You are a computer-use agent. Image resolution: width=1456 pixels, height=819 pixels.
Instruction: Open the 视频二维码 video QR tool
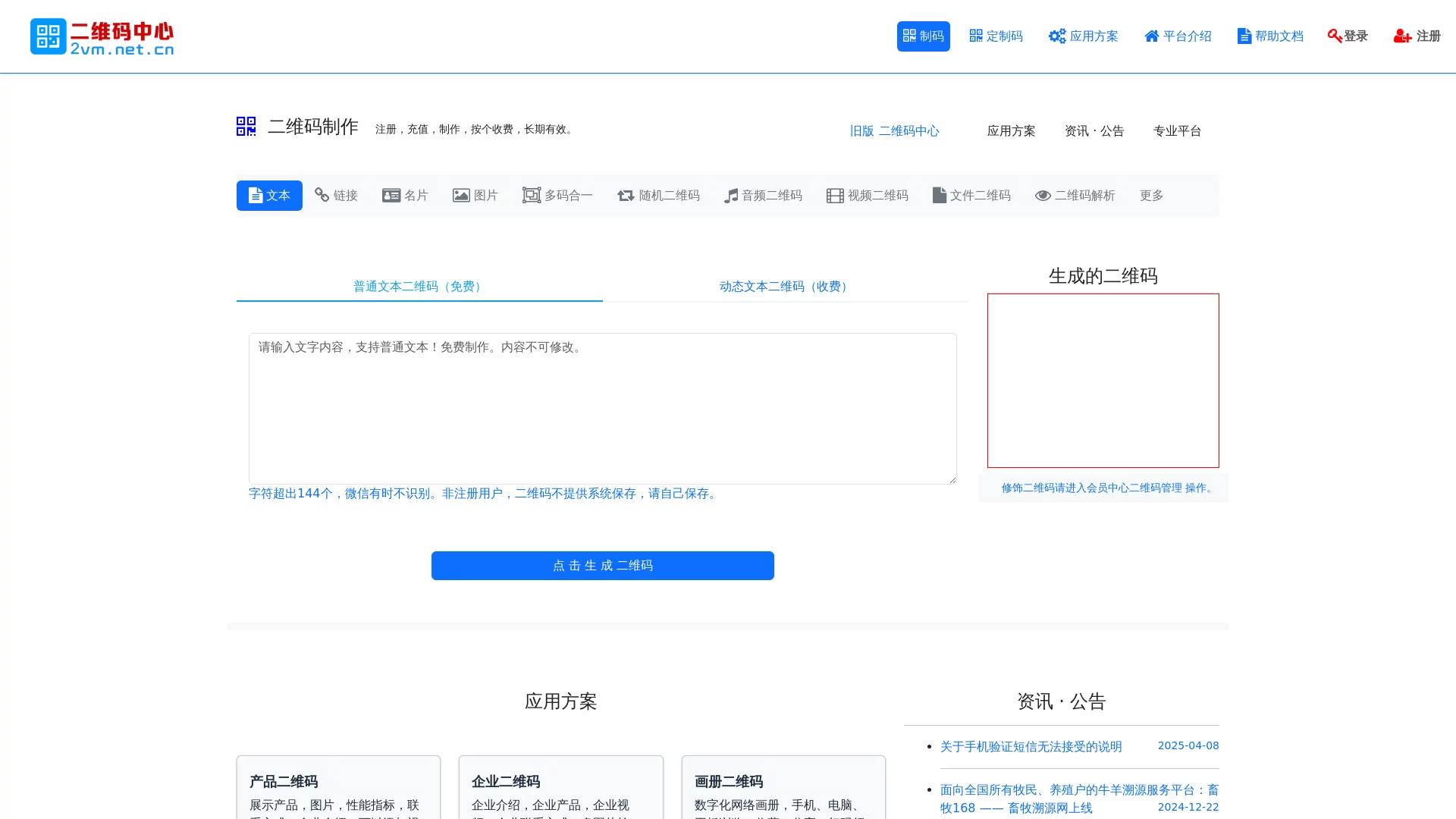pyautogui.click(x=867, y=195)
